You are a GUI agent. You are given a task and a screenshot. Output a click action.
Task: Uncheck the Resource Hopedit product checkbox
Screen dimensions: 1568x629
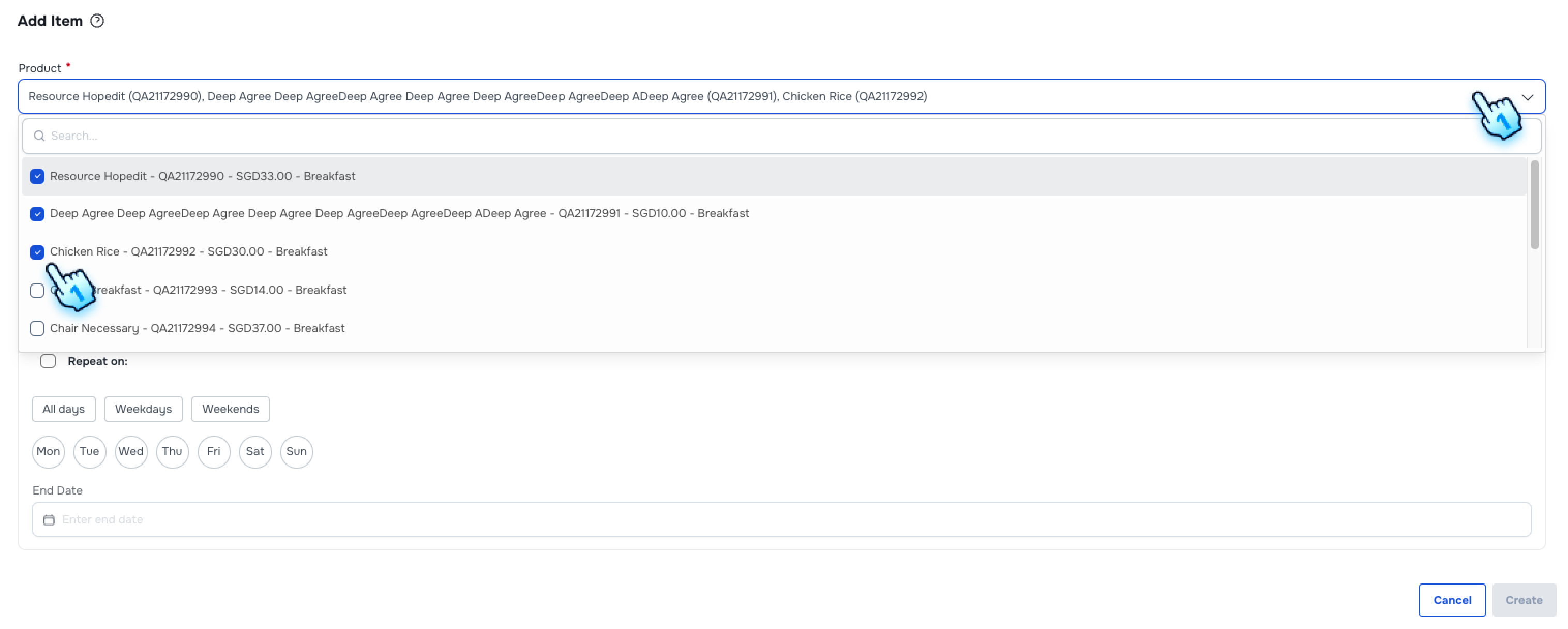coord(37,176)
